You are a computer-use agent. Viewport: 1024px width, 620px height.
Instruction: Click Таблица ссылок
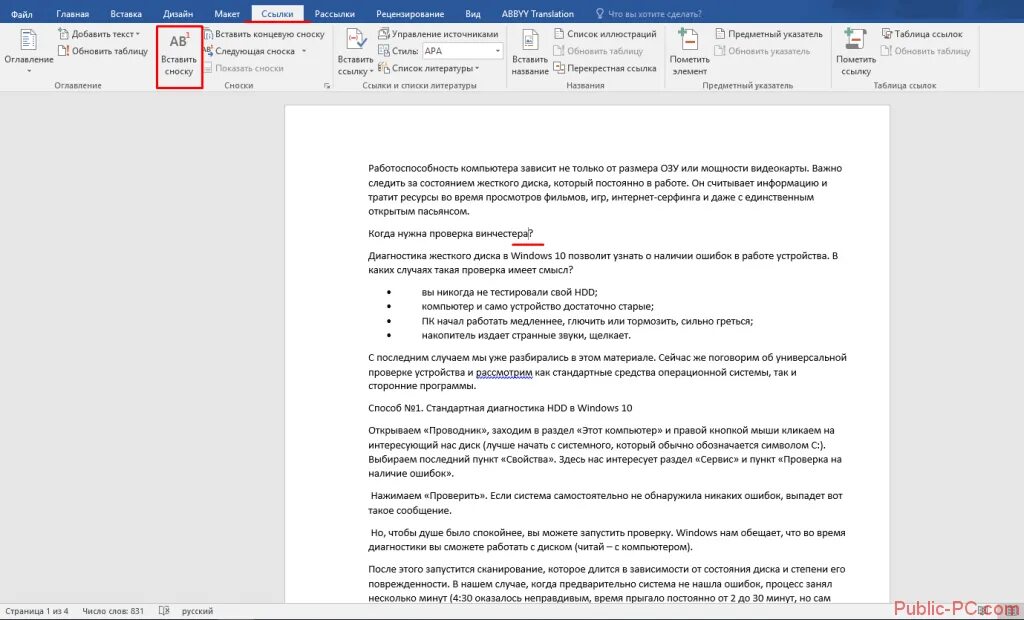(922, 34)
